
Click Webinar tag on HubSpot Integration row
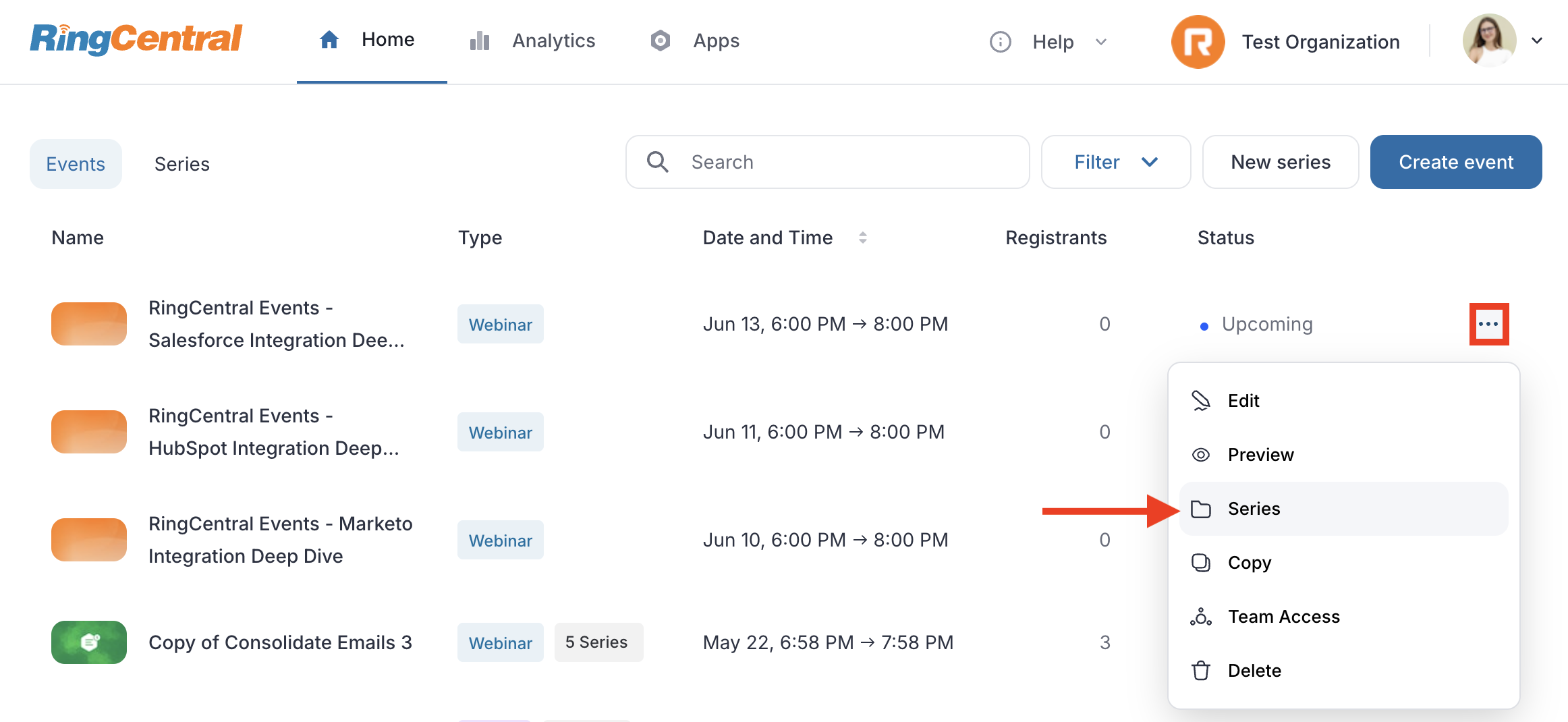click(x=501, y=432)
